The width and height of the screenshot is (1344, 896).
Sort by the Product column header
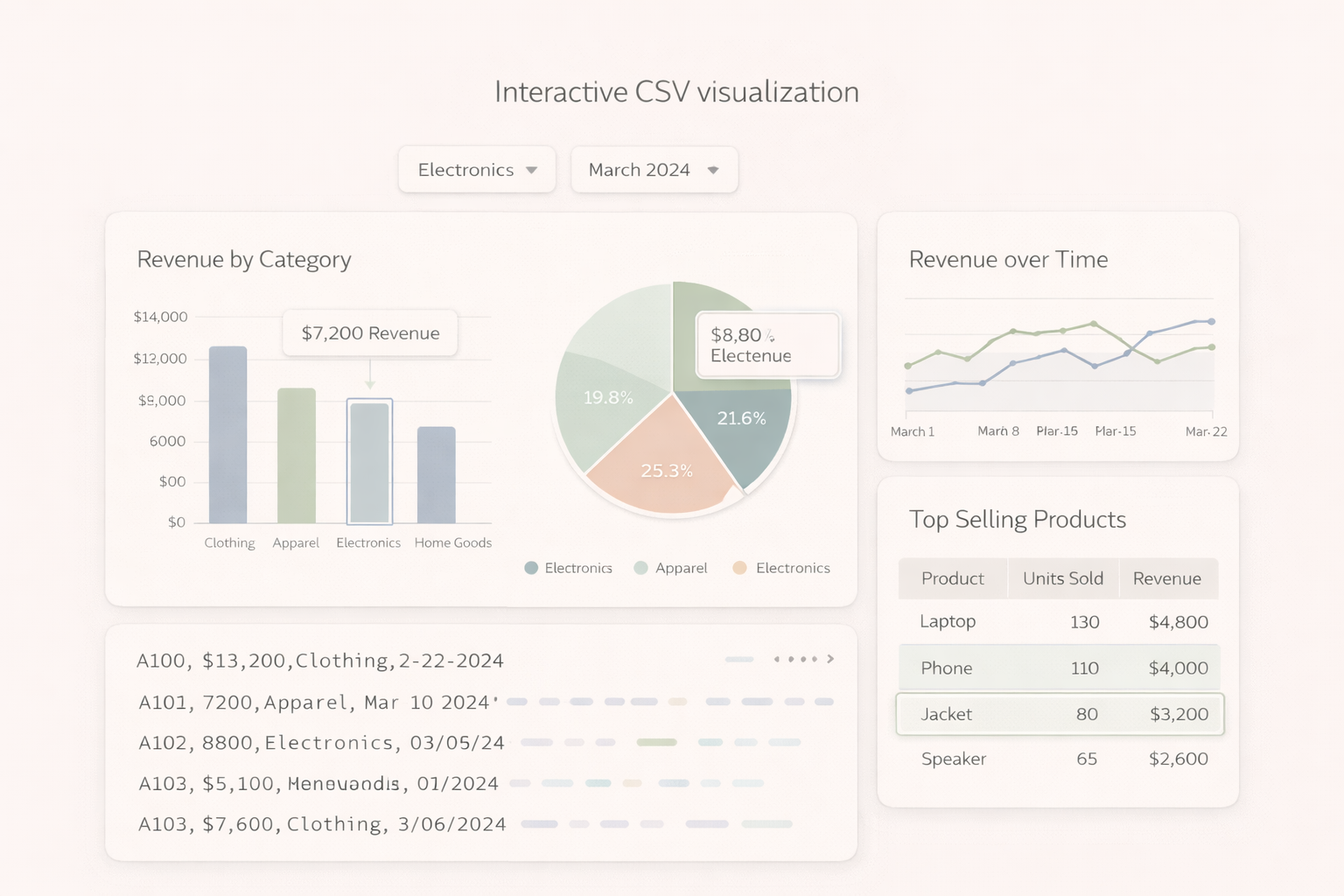[953, 578]
